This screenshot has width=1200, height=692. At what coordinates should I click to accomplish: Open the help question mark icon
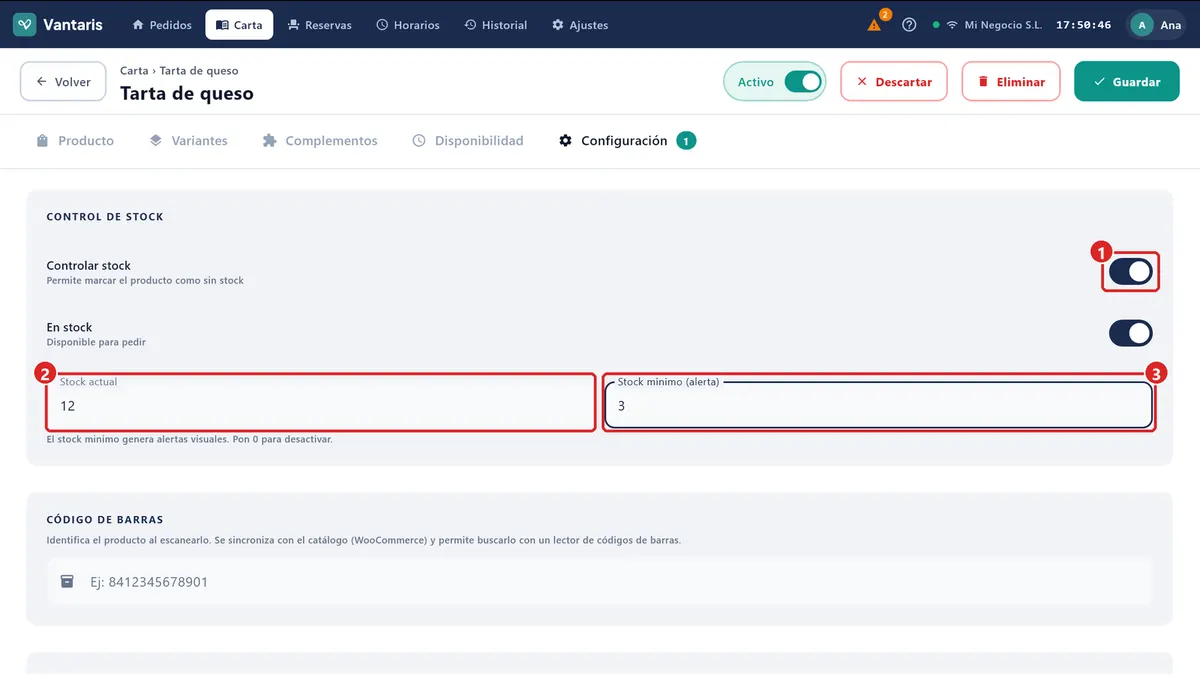909,25
